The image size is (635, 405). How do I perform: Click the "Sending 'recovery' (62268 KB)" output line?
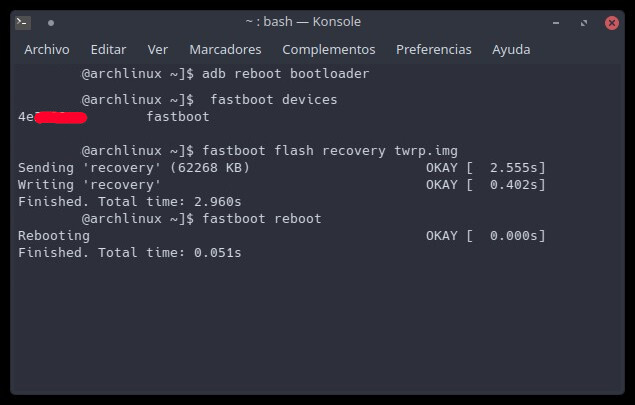pos(134,168)
